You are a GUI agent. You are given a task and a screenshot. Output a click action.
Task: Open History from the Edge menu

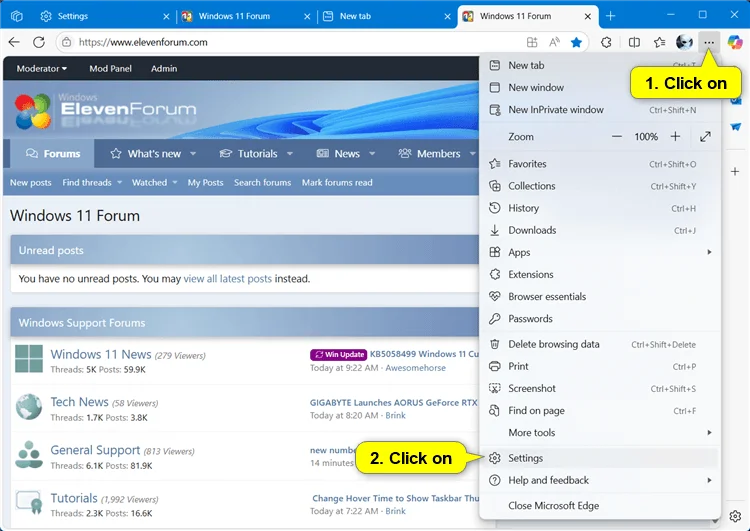[x=600, y=208]
